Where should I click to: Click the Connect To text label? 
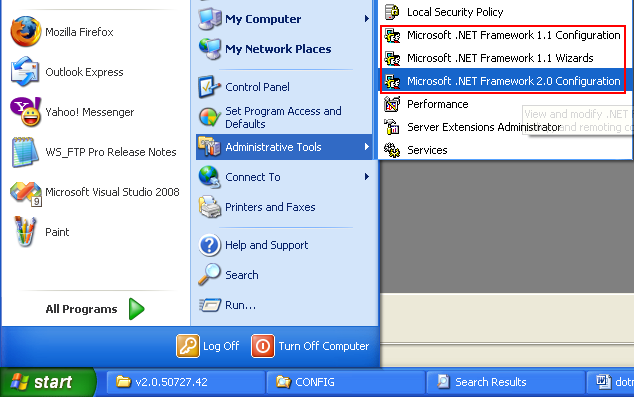point(253,177)
